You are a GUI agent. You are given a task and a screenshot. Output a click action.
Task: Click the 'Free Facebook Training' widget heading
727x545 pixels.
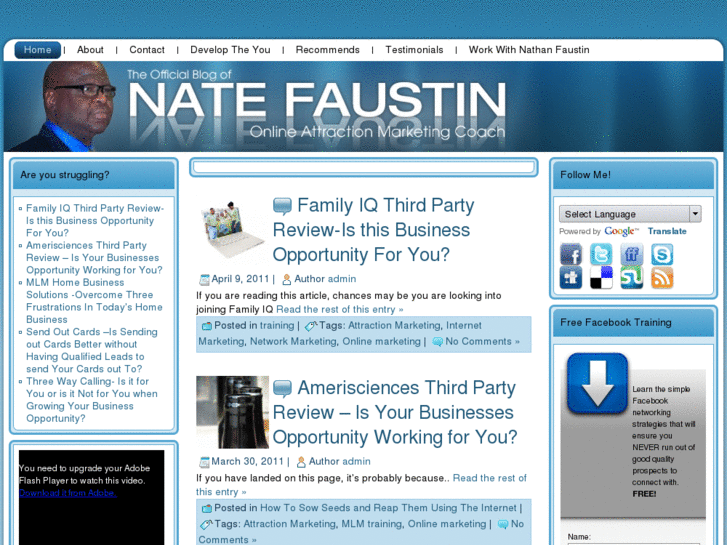tap(615, 322)
